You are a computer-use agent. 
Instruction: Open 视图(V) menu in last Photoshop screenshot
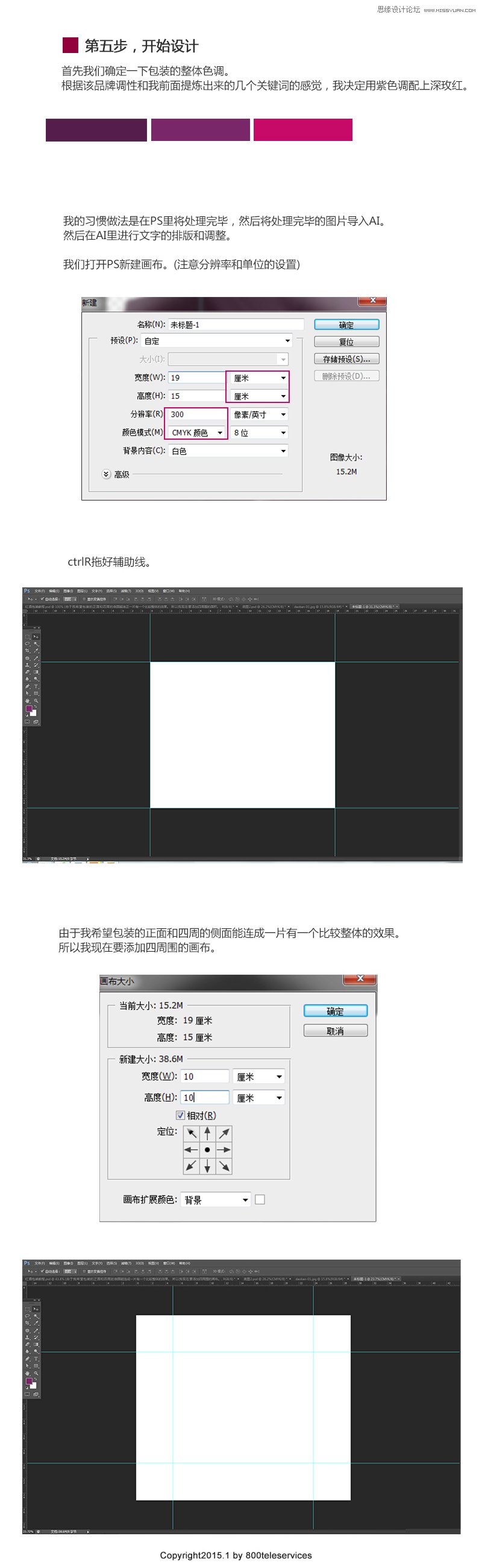154,1263
